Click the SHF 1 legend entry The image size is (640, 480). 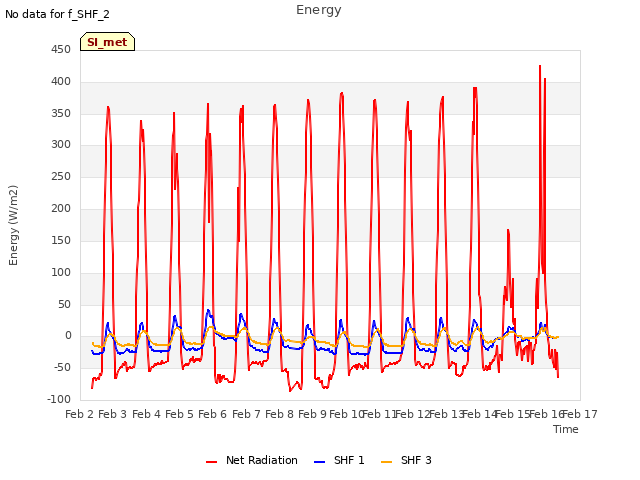pos(339,460)
